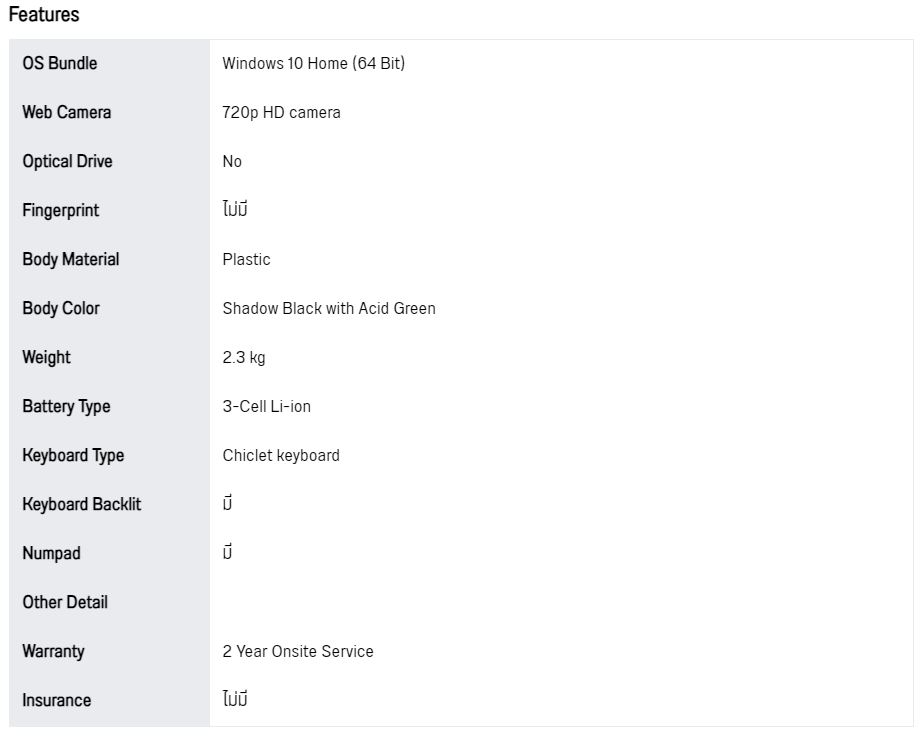Click the Windows 10 Home (64 Bit) value
This screenshot has width=920, height=736.
[314, 63]
